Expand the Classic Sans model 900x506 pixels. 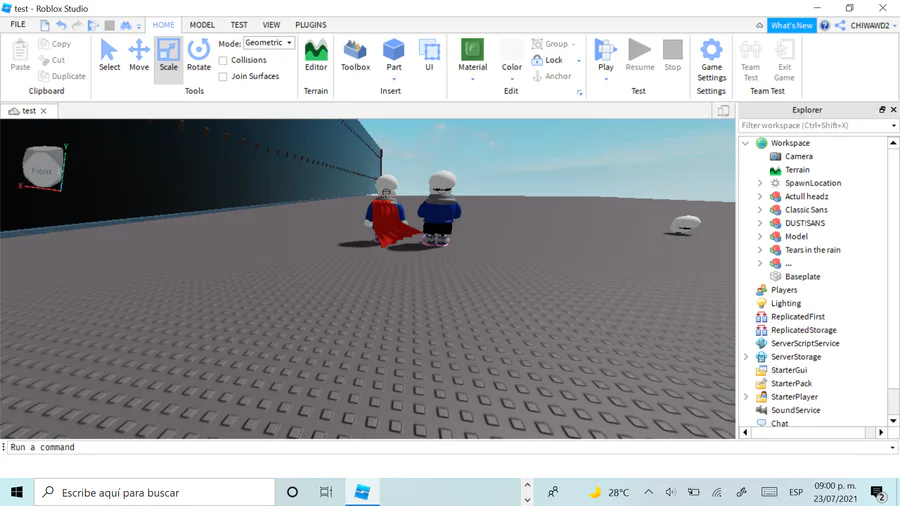[760, 210]
